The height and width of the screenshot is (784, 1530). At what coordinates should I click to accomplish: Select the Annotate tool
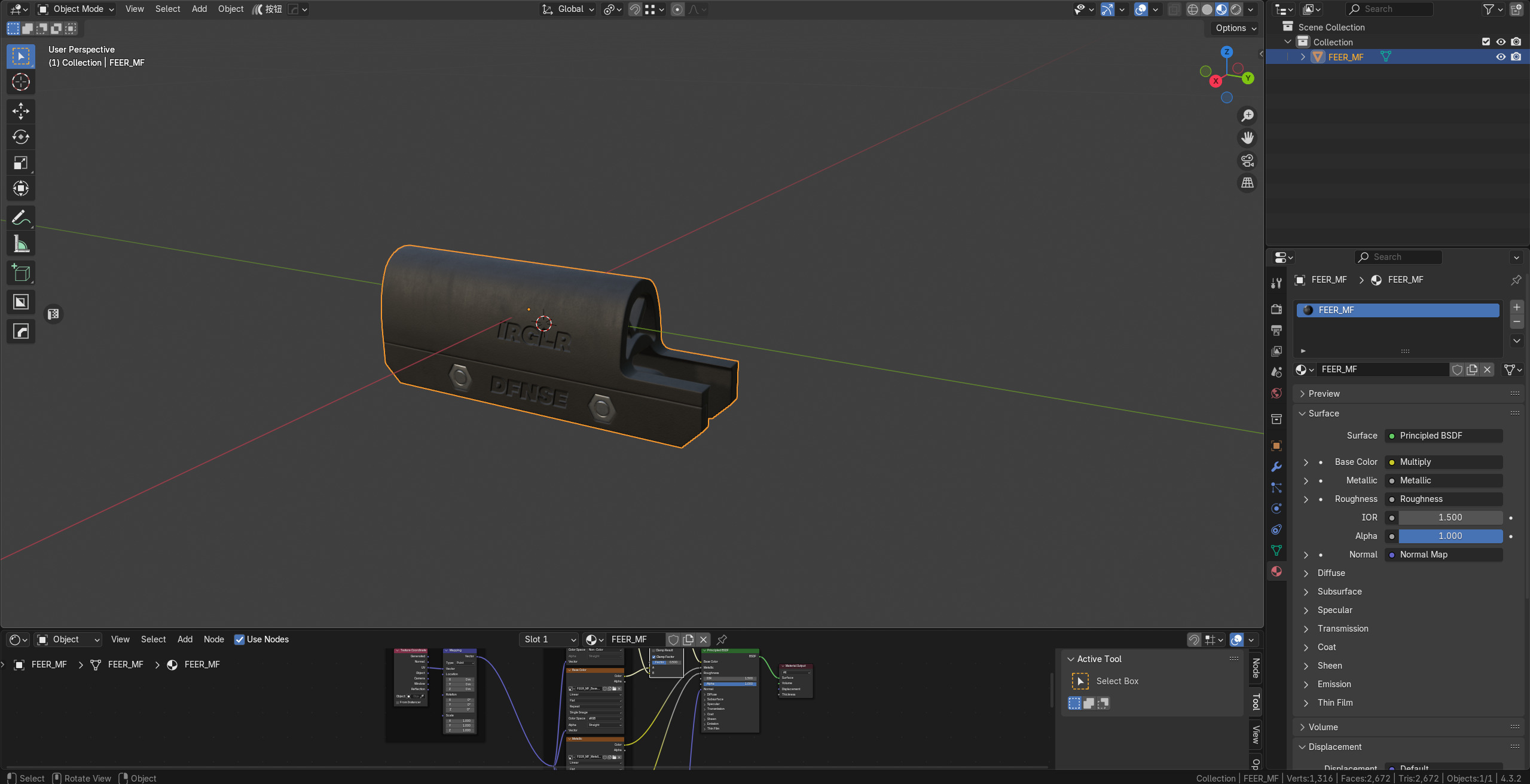[x=21, y=218]
